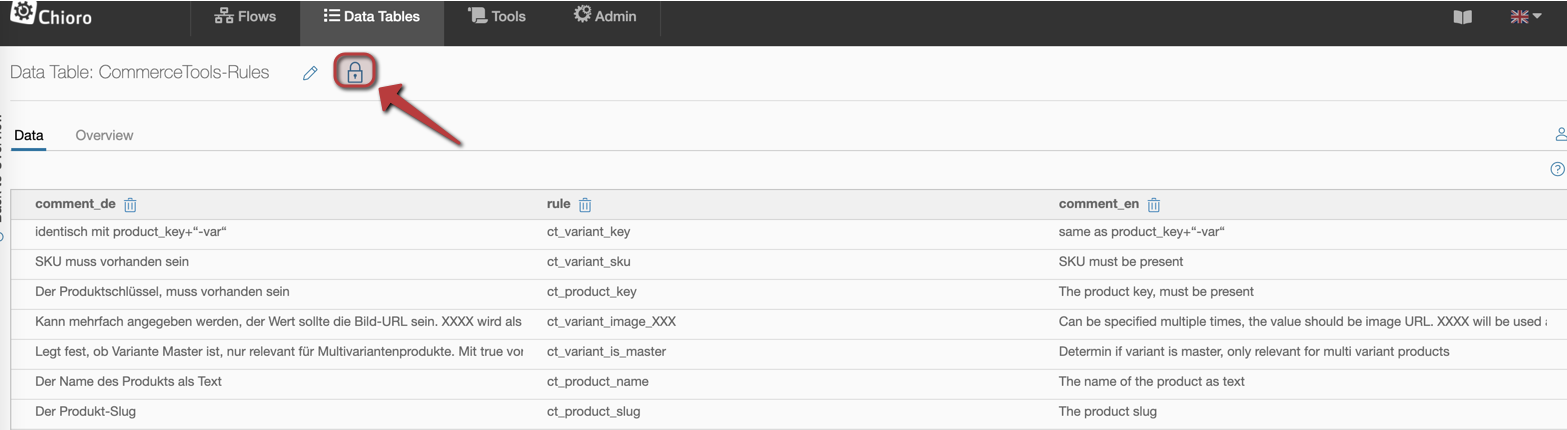Image resolution: width=1567 pixels, height=430 pixels.
Task: Click the user icon at right edge
Action: tap(1560, 134)
